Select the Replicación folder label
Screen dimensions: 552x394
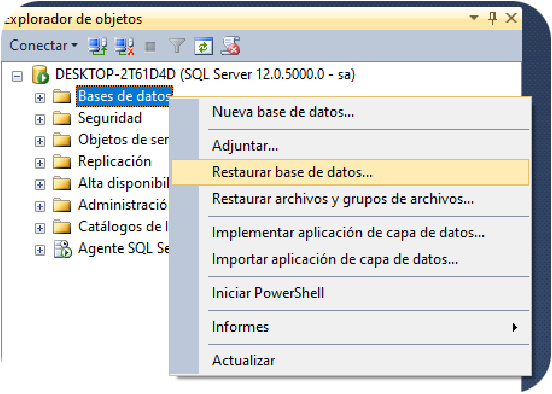click(x=115, y=162)
